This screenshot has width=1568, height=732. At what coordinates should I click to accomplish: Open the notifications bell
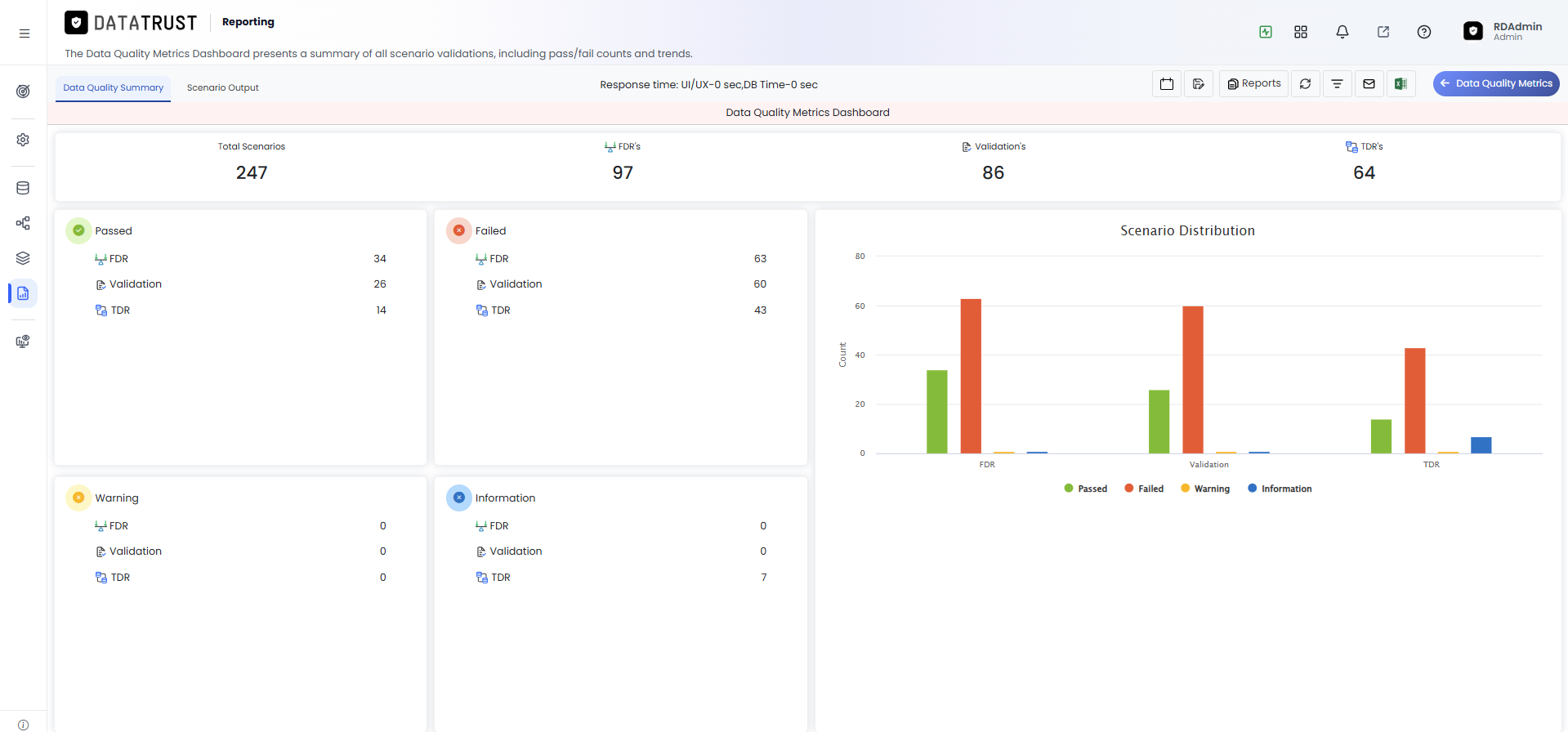(1342, 32)
